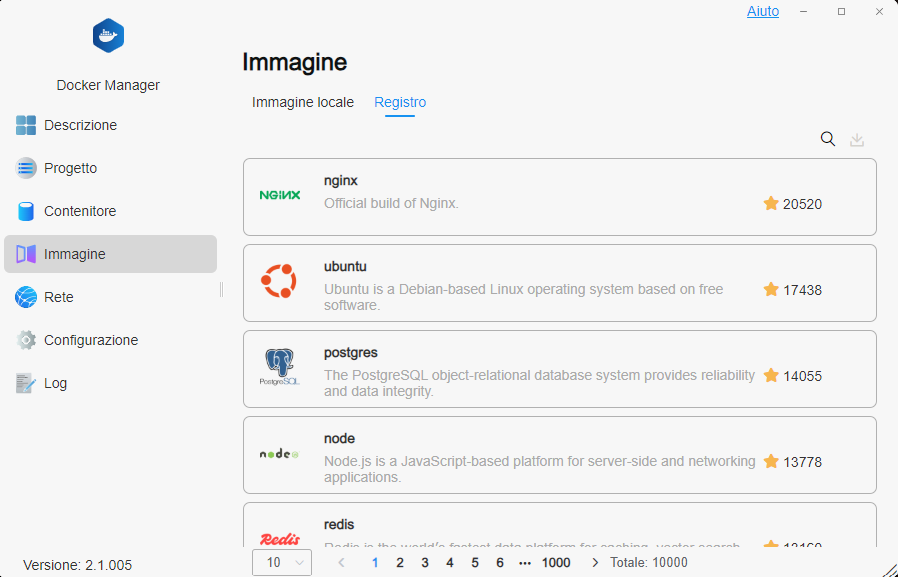Image resolution: width=898 pixels, height=577 pixels.
Task: Go to page 3
Action: click(425, 563)
